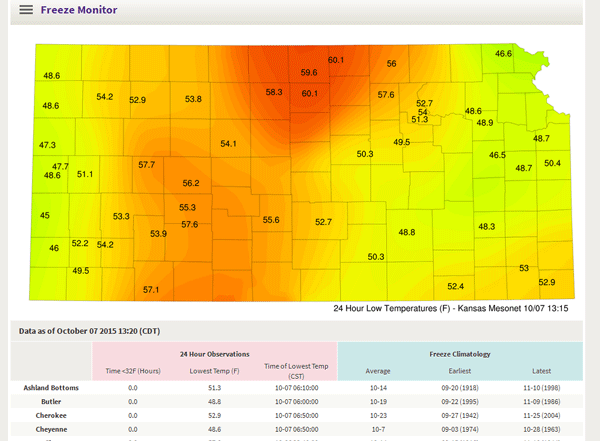Open the hamburger menu beside Freeze Monitor
600x441 pixels.
click(25, 10)
